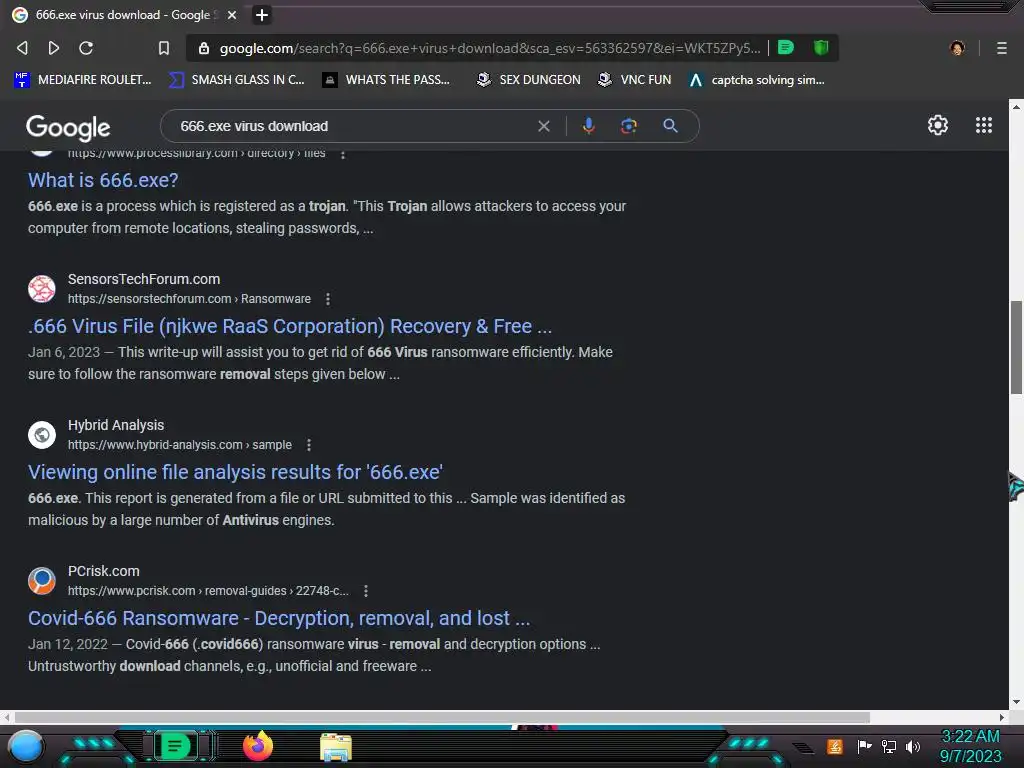1024x768 pixels.
Task: Open the Java update tray icon
Action: coord(835,746)
